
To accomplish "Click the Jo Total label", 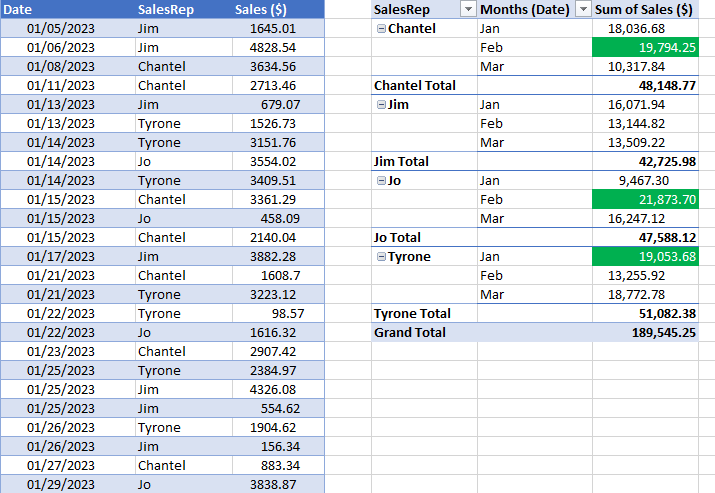I will 425,238.
